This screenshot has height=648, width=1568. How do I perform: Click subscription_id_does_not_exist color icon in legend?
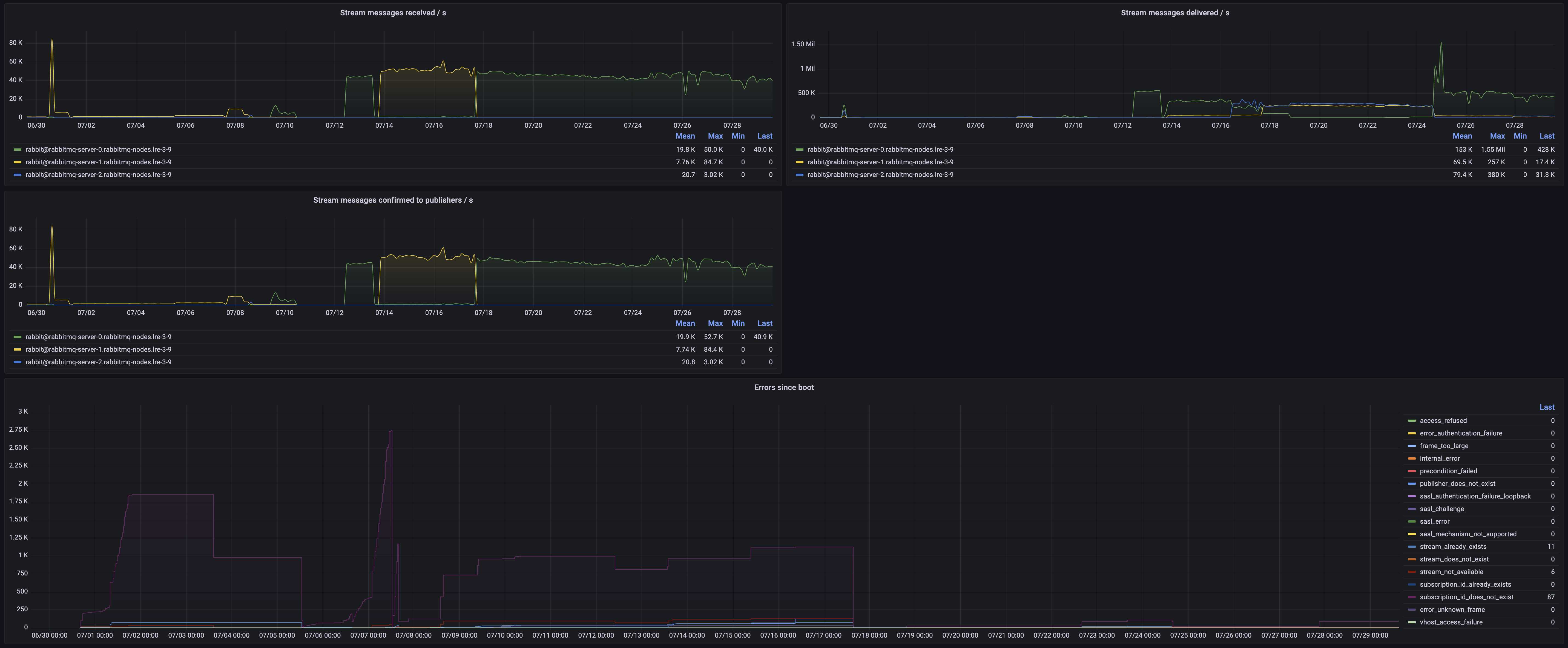pyautogui.click(x=1412, y=597)
